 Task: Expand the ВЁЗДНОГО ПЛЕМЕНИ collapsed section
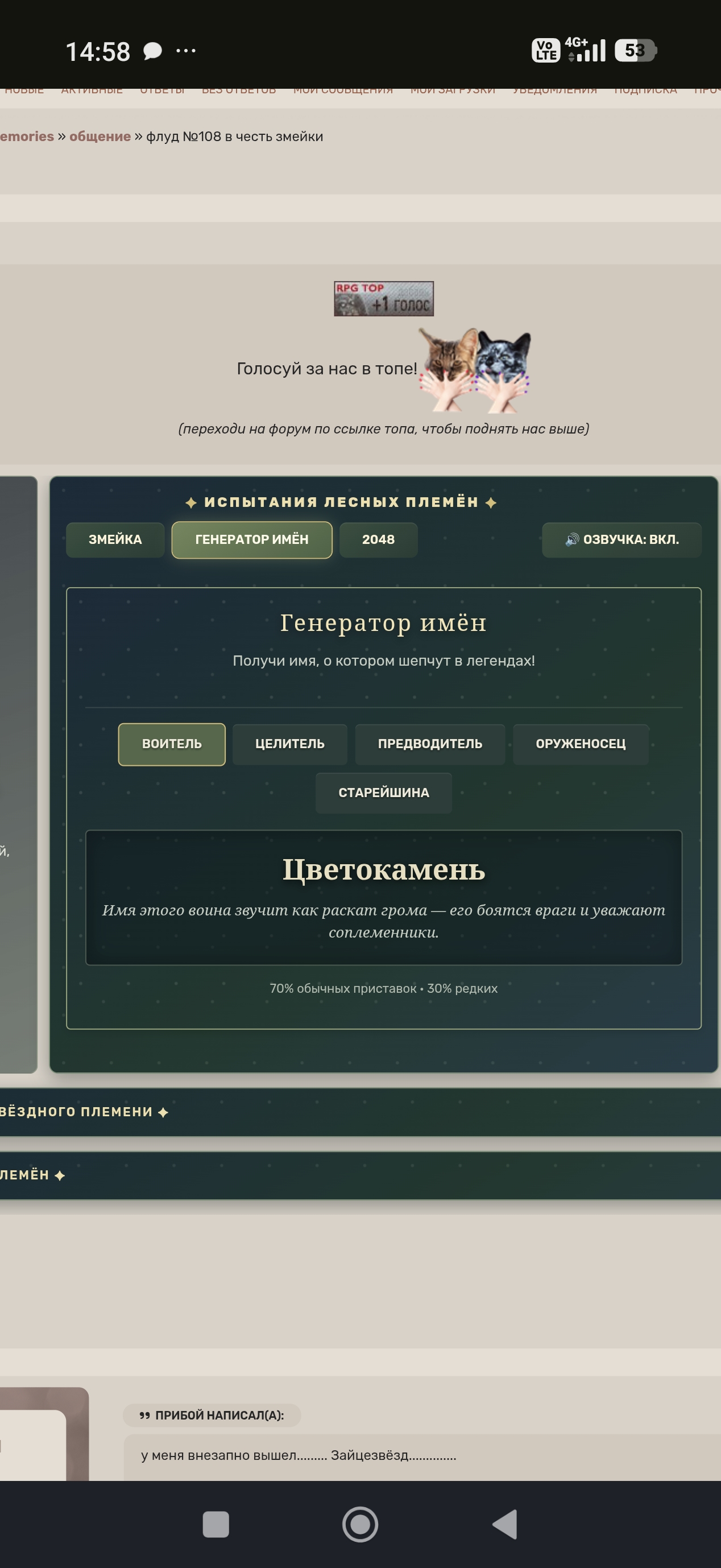[x=360, y=1112]
